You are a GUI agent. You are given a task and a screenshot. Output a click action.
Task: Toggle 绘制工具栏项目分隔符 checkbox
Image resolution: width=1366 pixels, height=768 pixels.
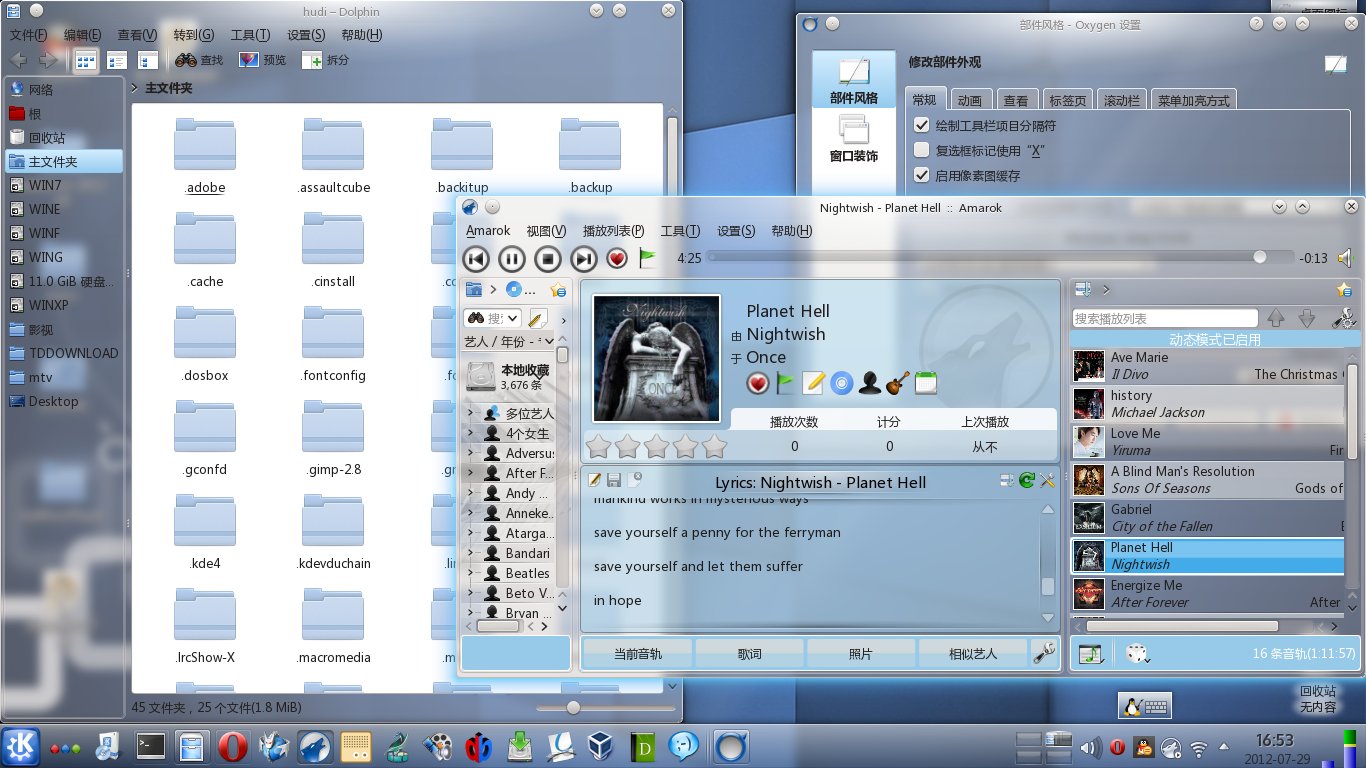(x=922, y=126)
